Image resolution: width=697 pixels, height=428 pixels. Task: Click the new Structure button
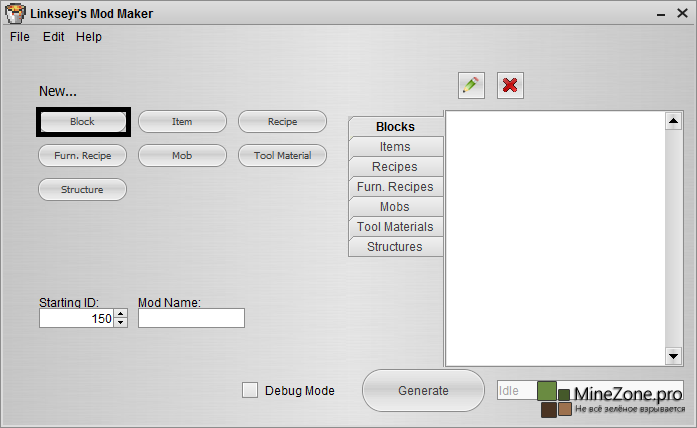pos(82,189)
